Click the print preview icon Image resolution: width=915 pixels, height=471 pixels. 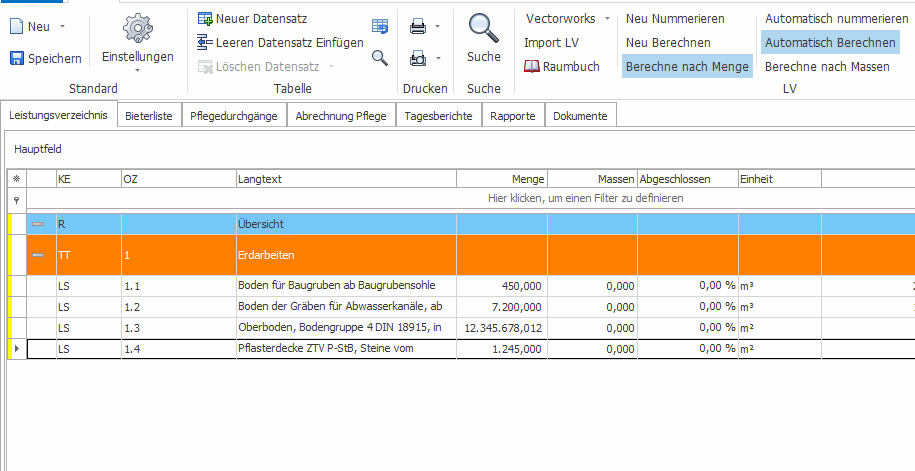pos(418,58)
